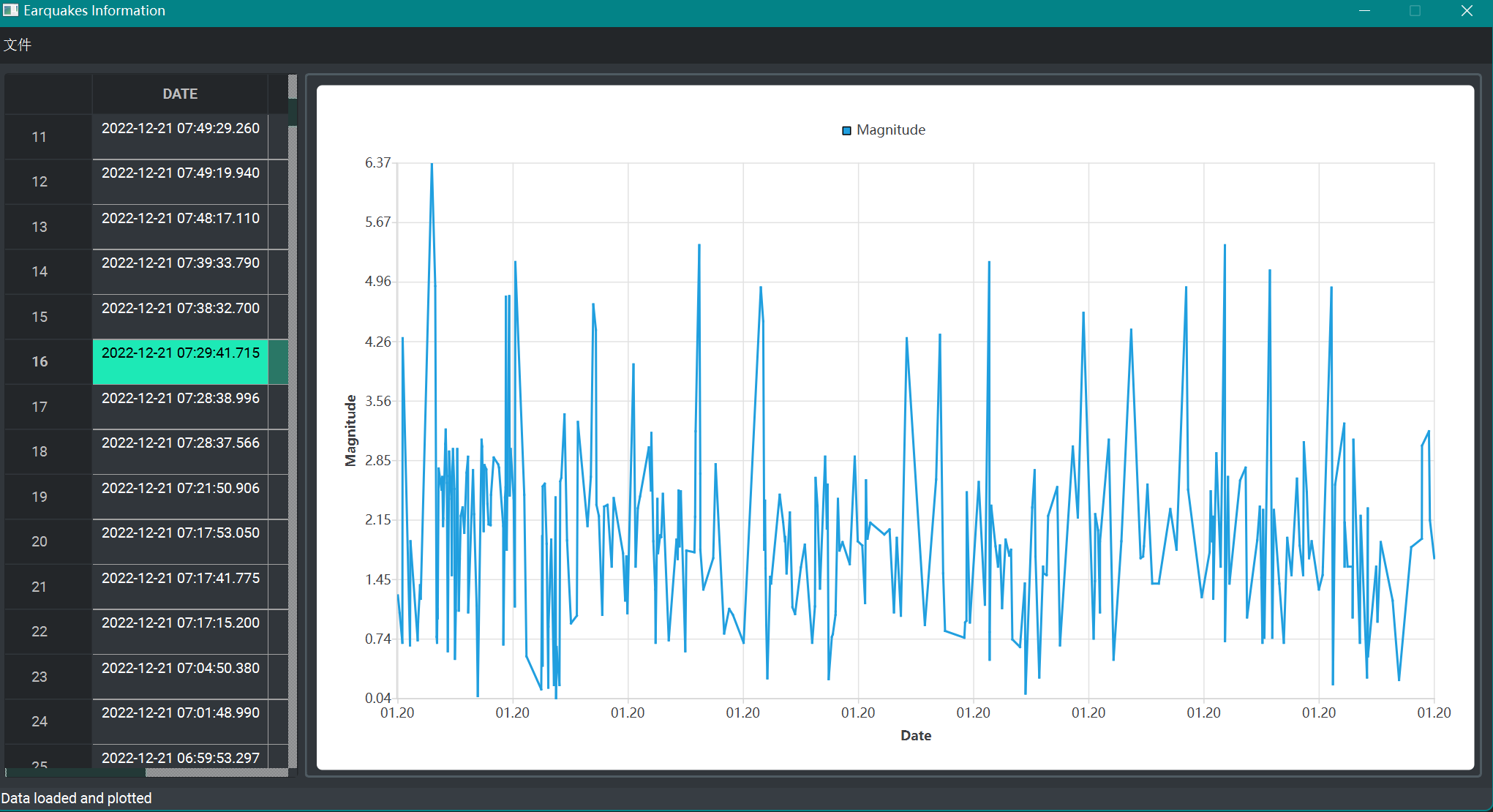Open the 文件 menu

pos(18,45)
